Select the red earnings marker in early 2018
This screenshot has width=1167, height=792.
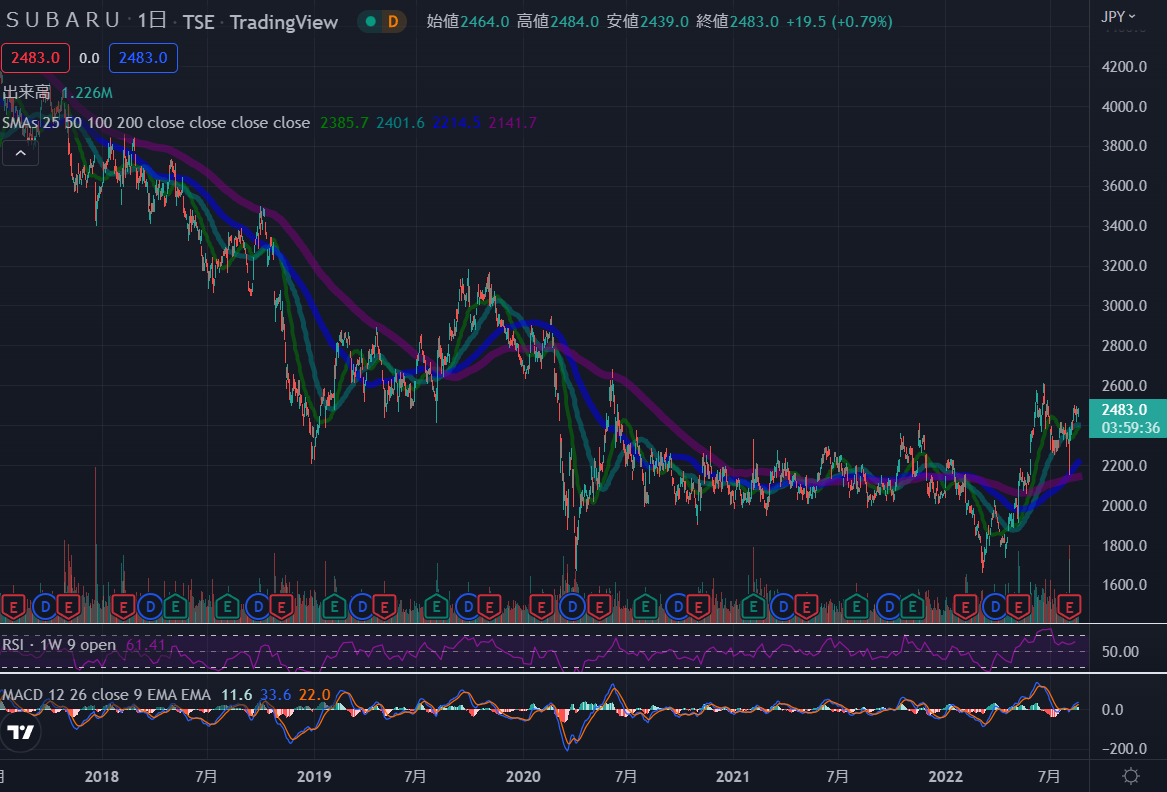pos(123,607)
